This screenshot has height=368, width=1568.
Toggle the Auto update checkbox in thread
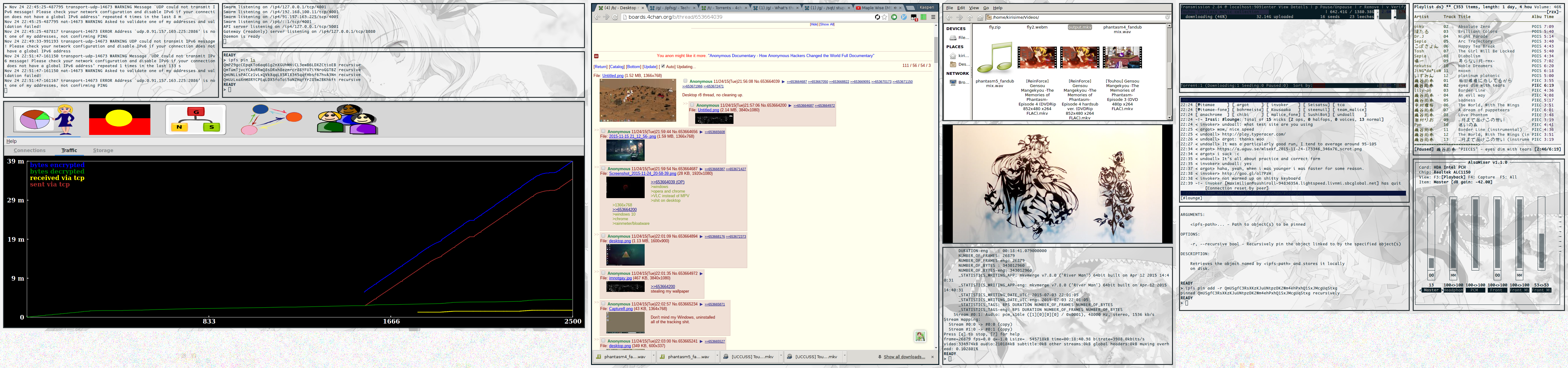663,67
